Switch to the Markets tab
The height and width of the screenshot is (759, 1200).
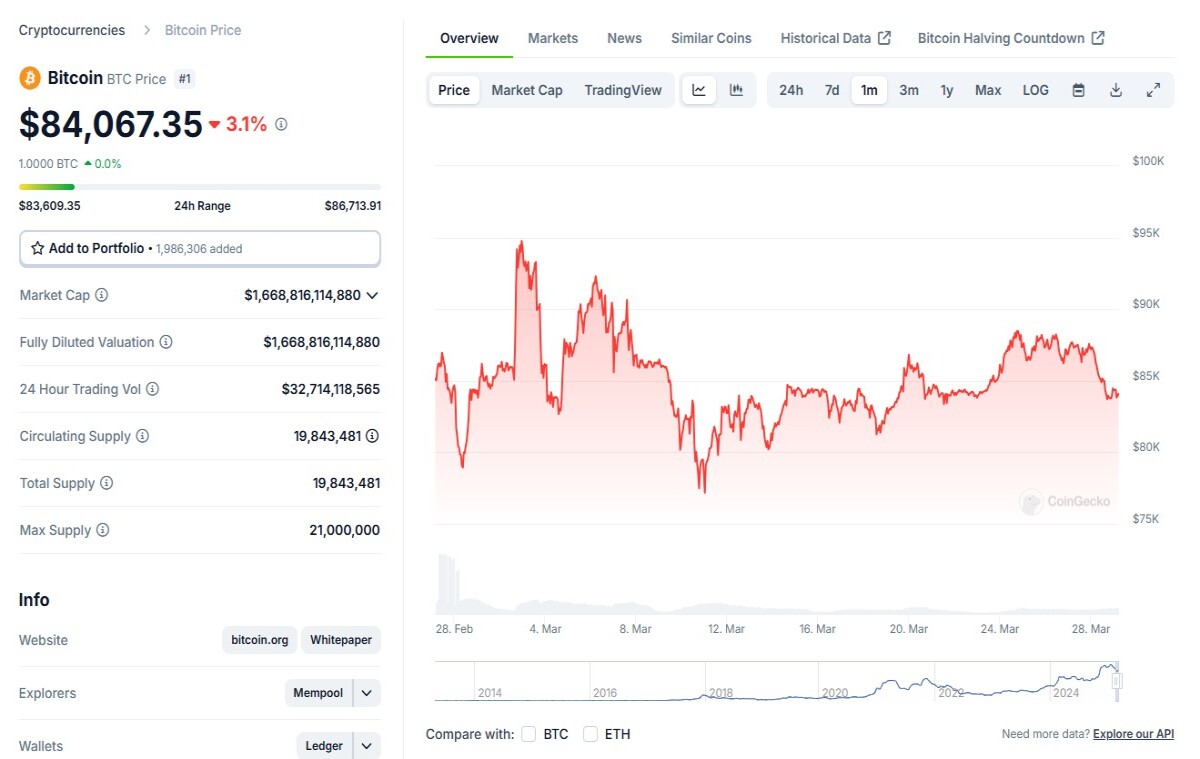click(553, 38)
